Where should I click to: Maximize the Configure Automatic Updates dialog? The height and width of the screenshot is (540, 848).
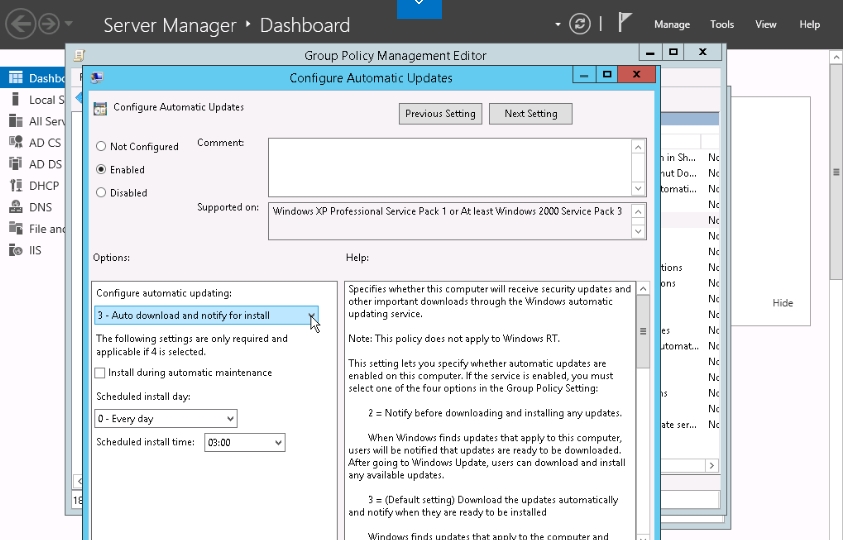point(607,75)
